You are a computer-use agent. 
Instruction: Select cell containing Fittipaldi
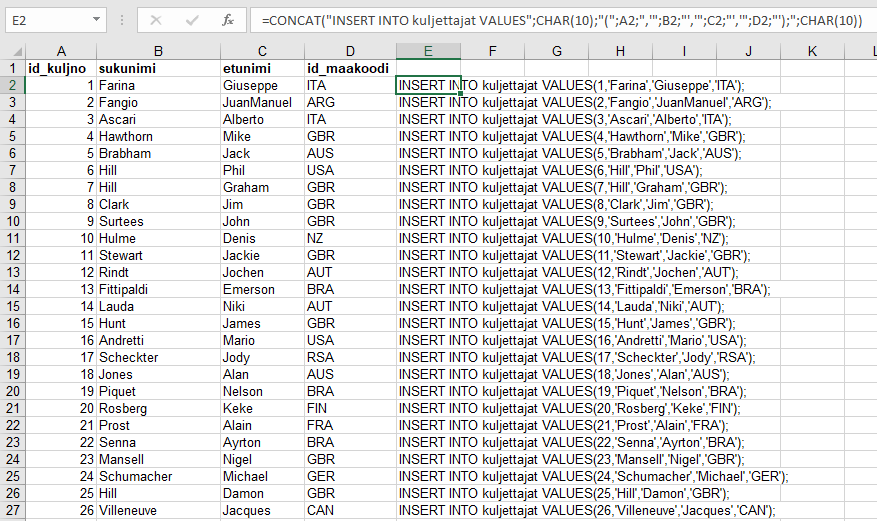tap(158, 290)
